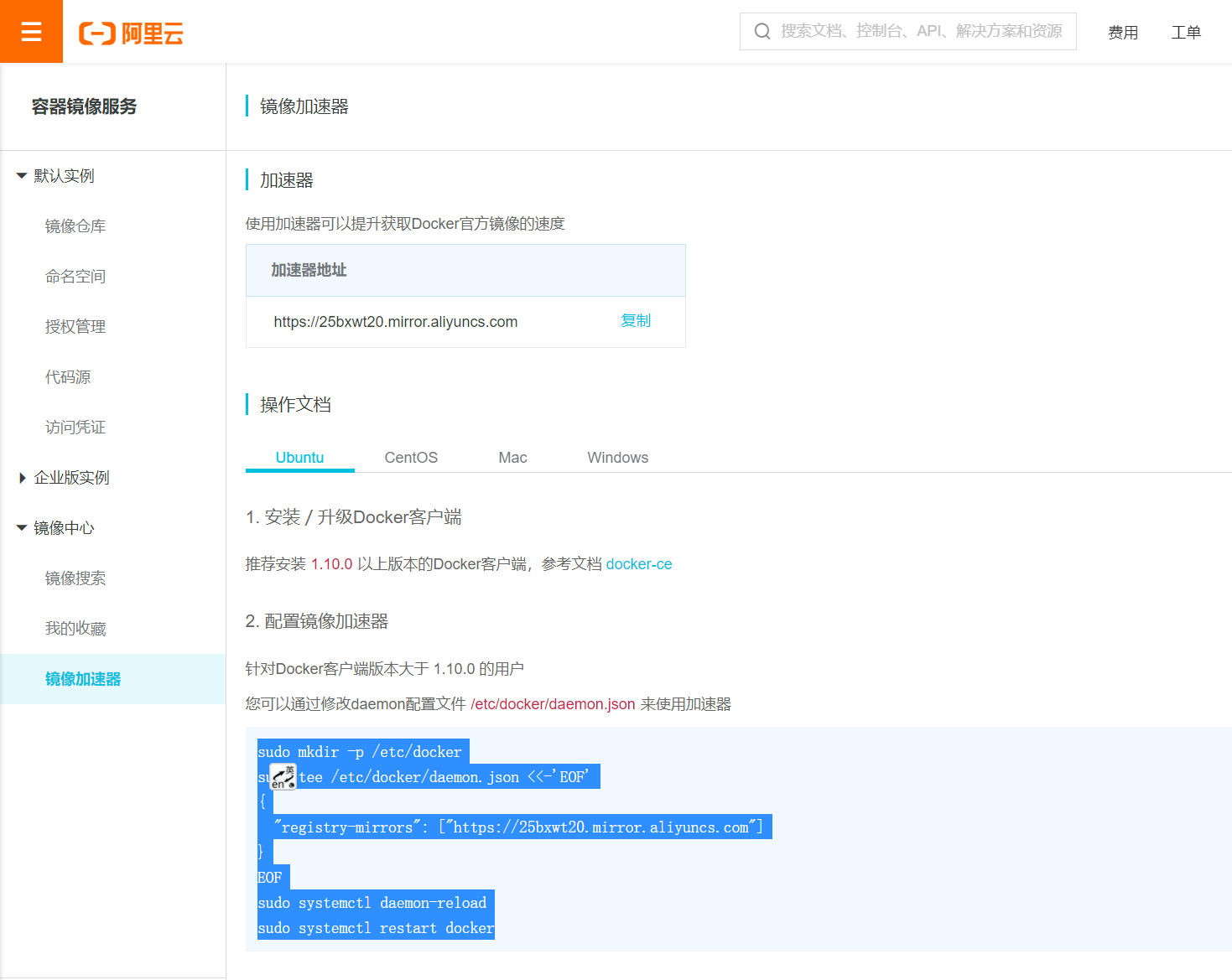
Task: Open 工单 in top bar
Action: [1186, 33]
